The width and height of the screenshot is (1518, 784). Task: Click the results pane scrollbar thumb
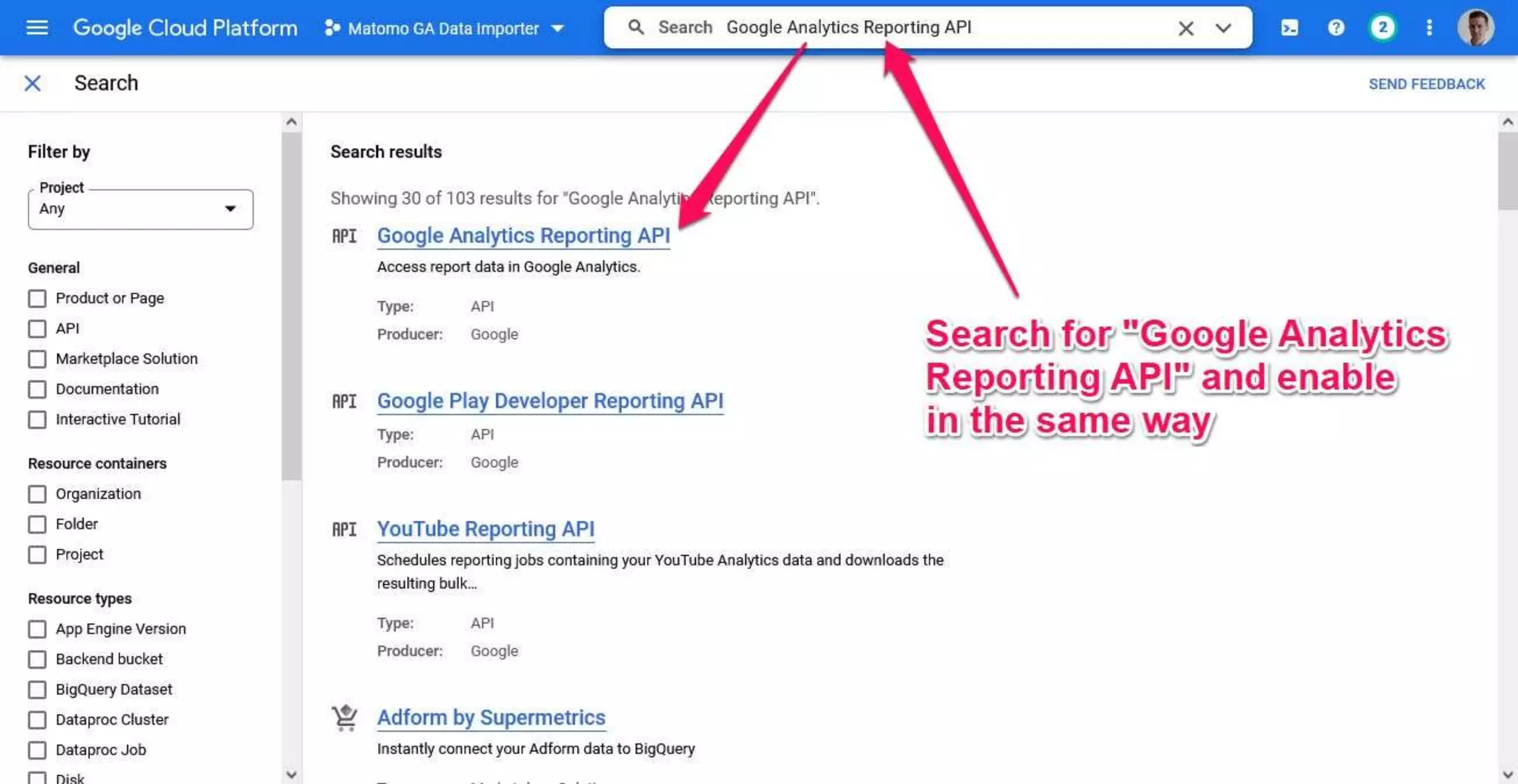1508,170
